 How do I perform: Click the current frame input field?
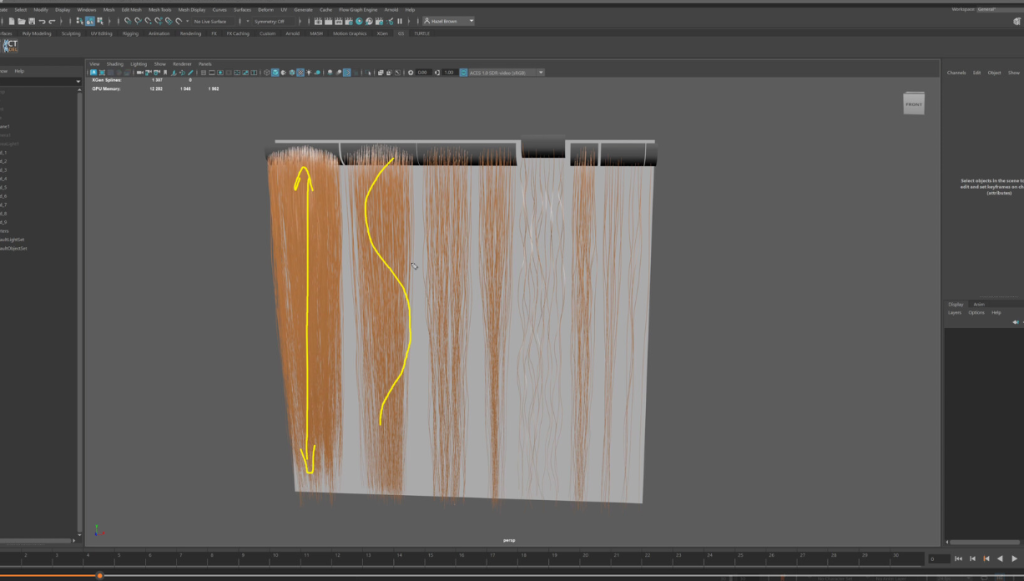pos(938,559)
